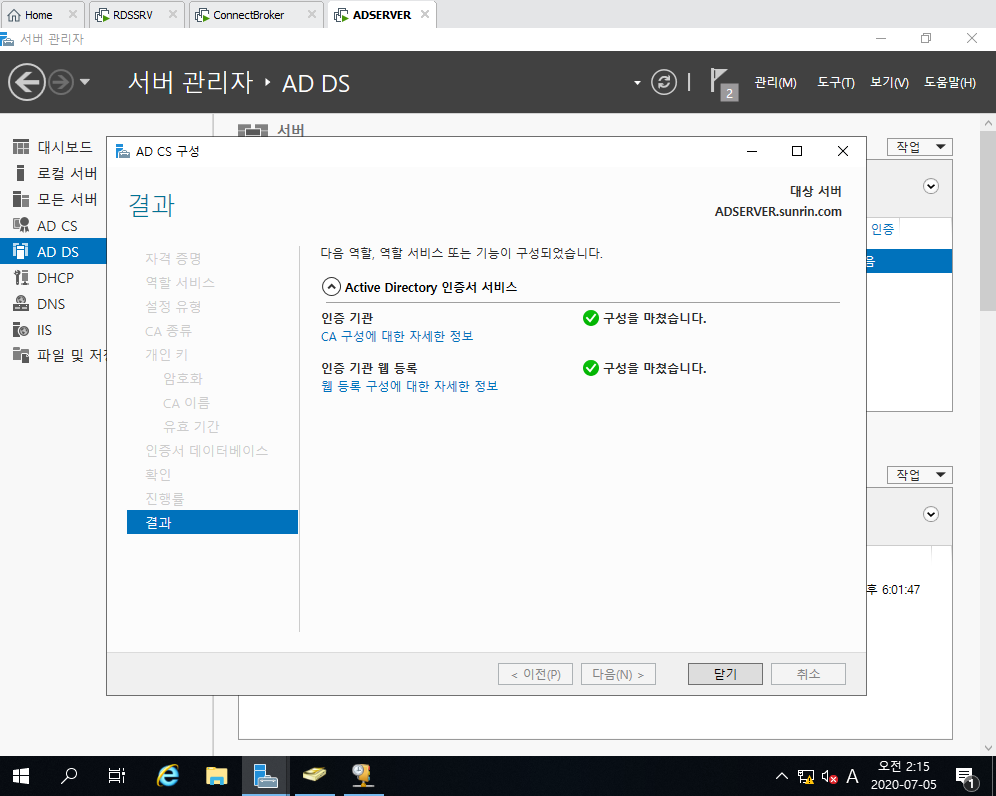Image resolution: width=996 pixels, height=796 pixels.
Task: Click the 닫기 button
Action: click(x=725, y=674)
